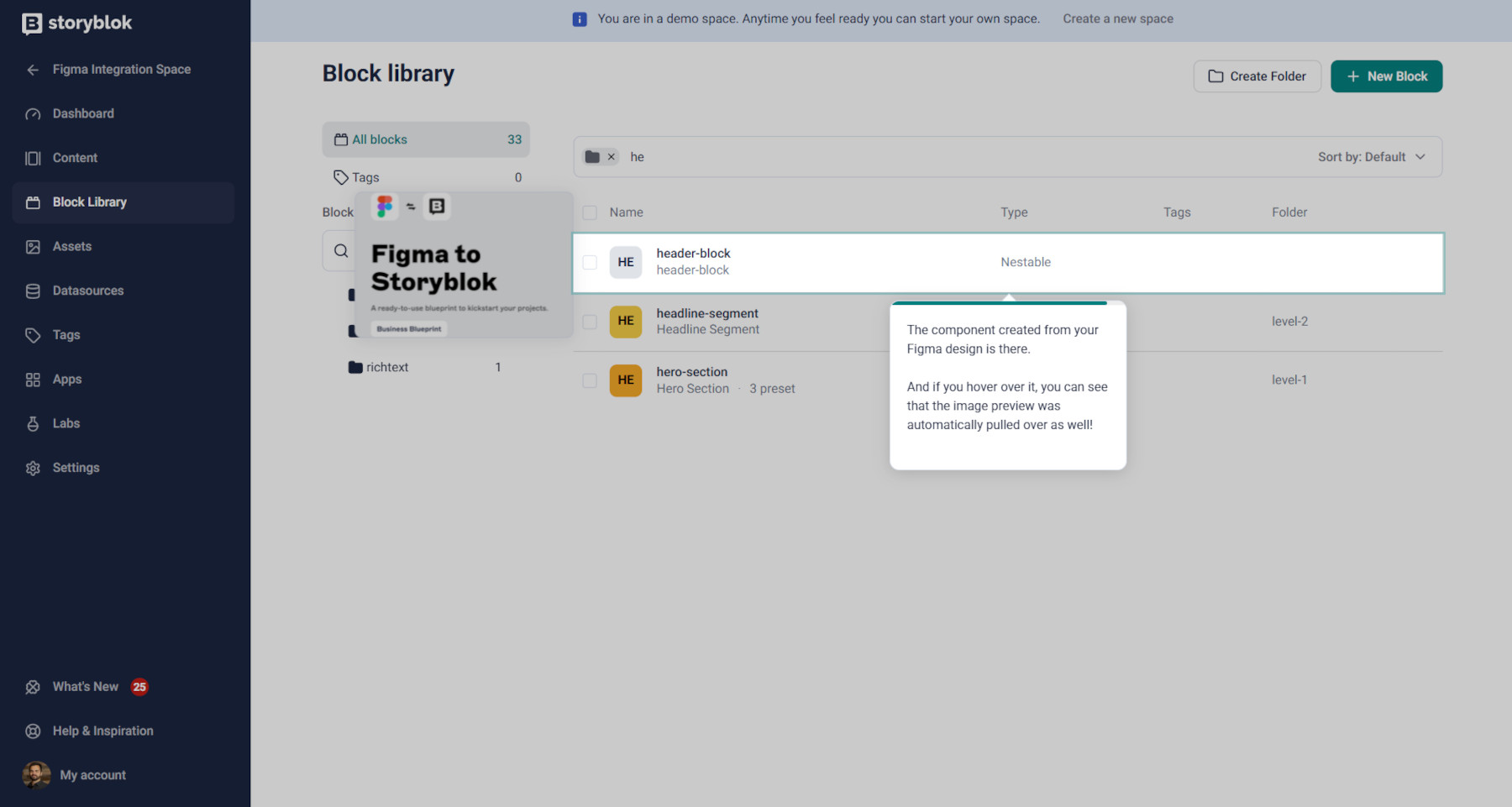Toggle checkbox for hero-section row
Screen dimensions: 1512x807
(x=590, y=380)
